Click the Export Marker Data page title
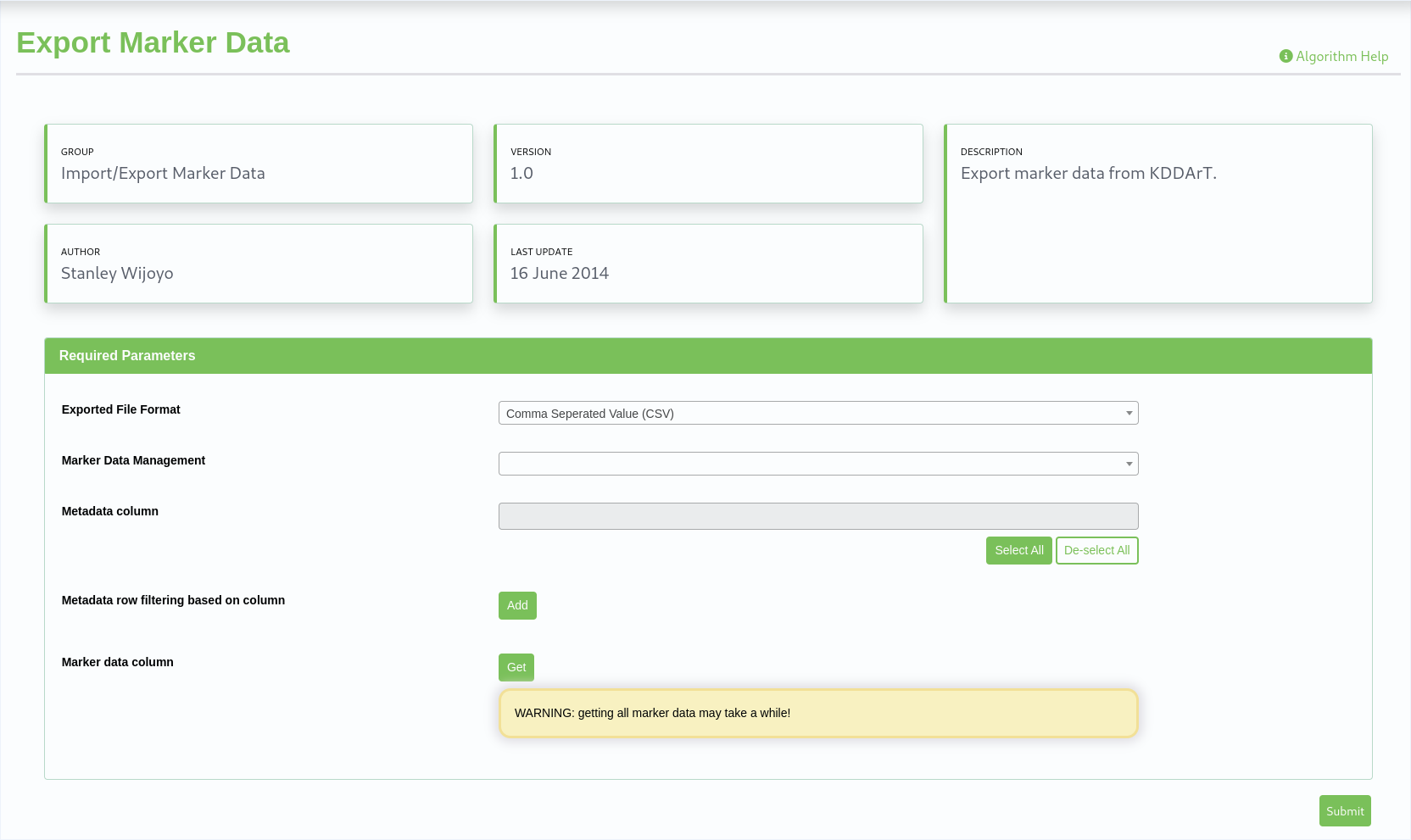Screen dimensions: 1411x840 153,42
